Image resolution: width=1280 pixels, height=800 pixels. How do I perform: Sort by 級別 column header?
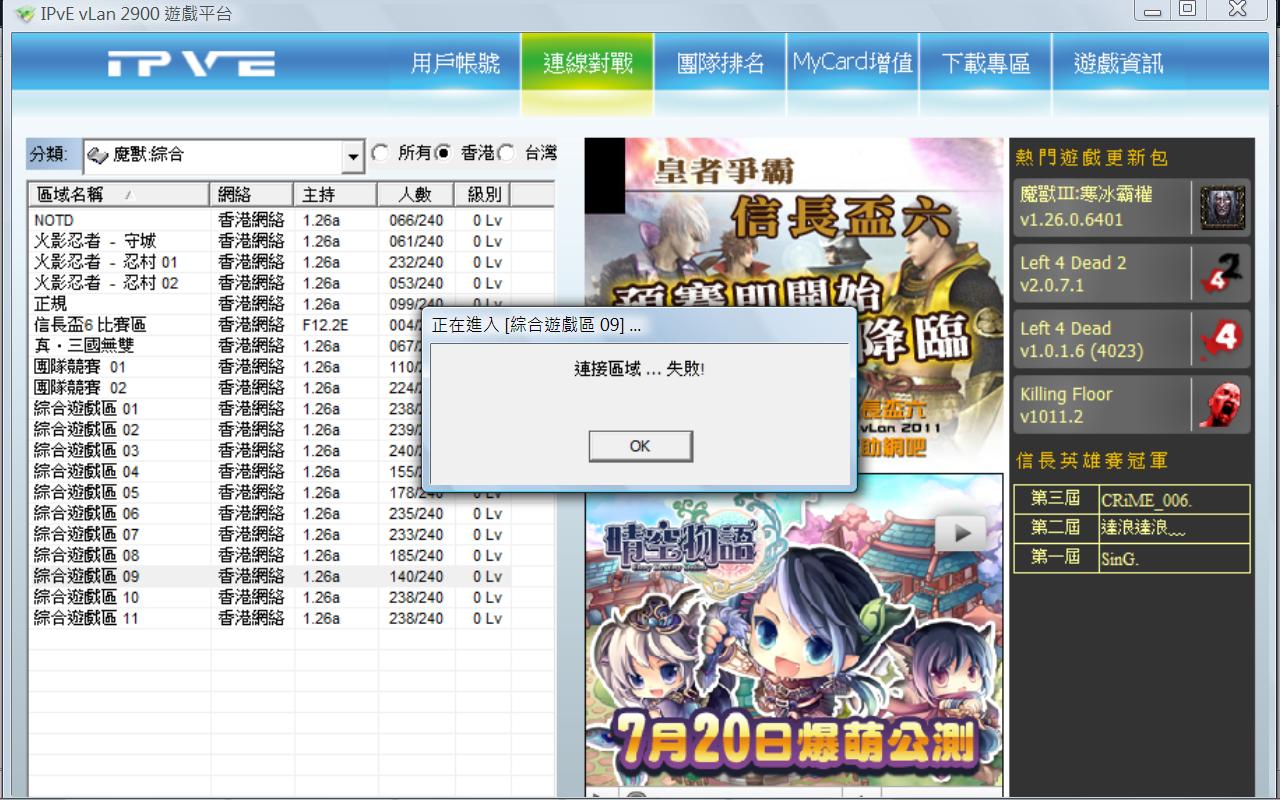point(483,194)
